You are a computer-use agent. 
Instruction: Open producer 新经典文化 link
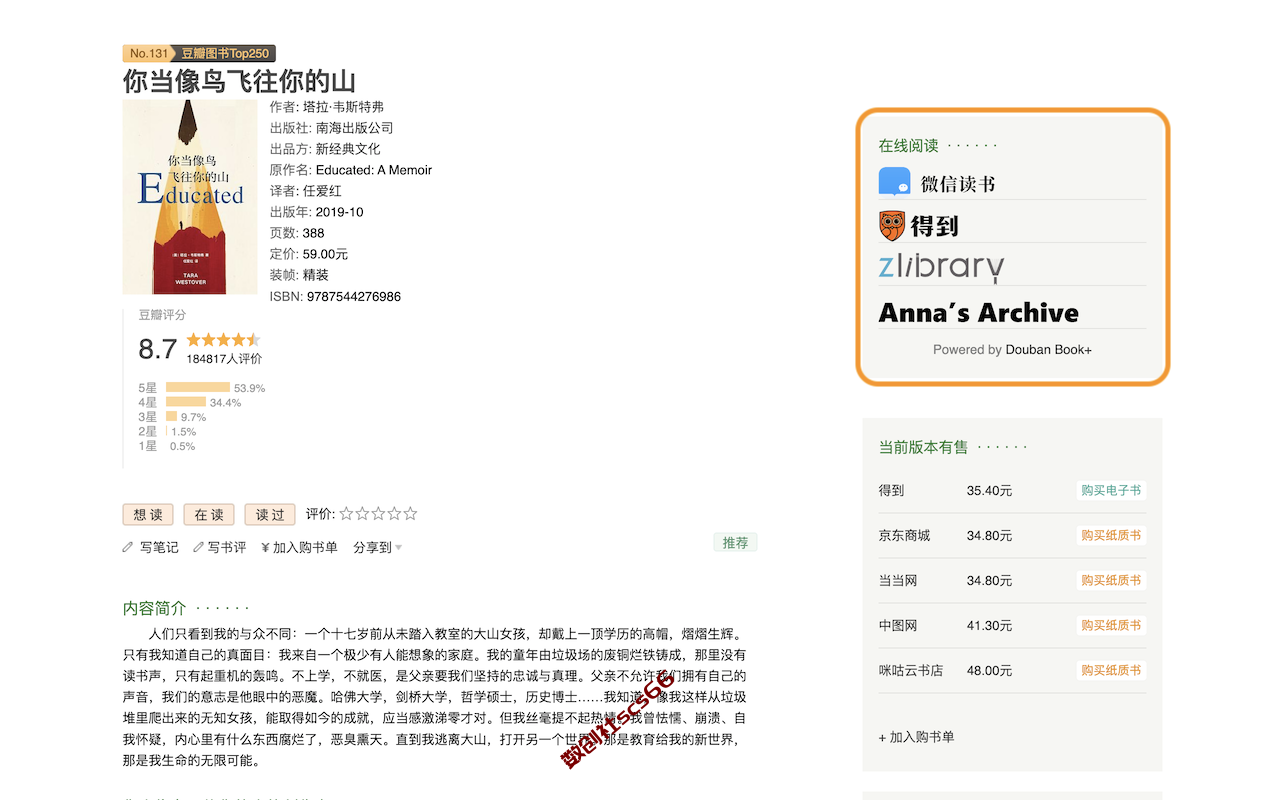coord(348,149)
